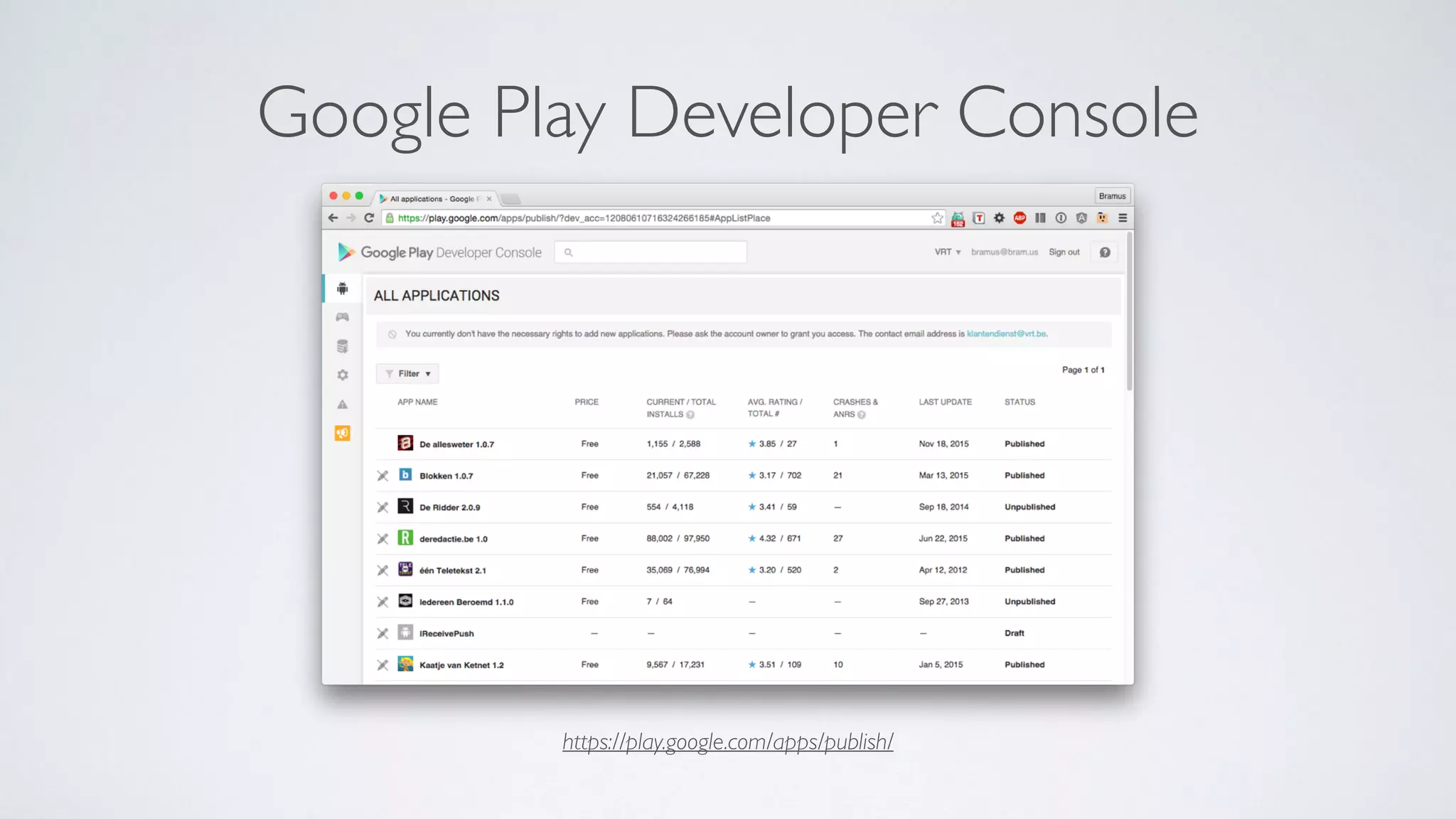The width and height of the screenshot is (1456, 819).
Task: Open Alerts triangle sidebar icon
Action: point(343,404)
